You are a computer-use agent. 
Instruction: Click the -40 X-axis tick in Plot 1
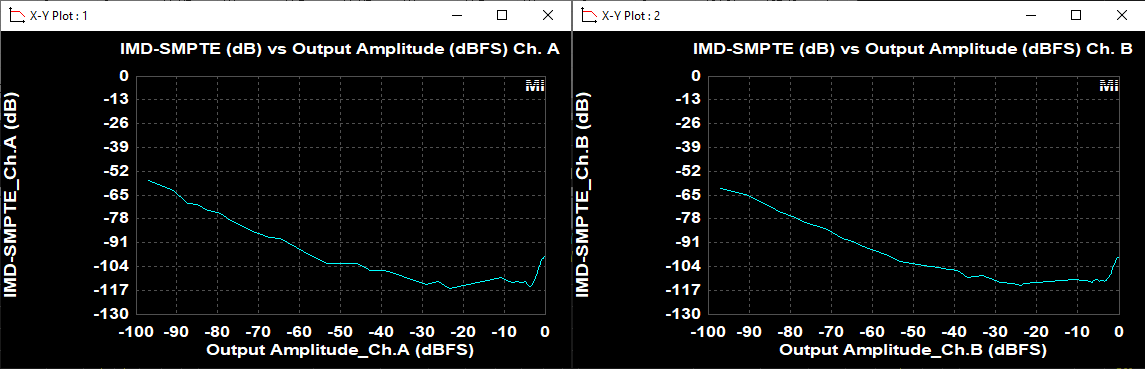[382, 331]
